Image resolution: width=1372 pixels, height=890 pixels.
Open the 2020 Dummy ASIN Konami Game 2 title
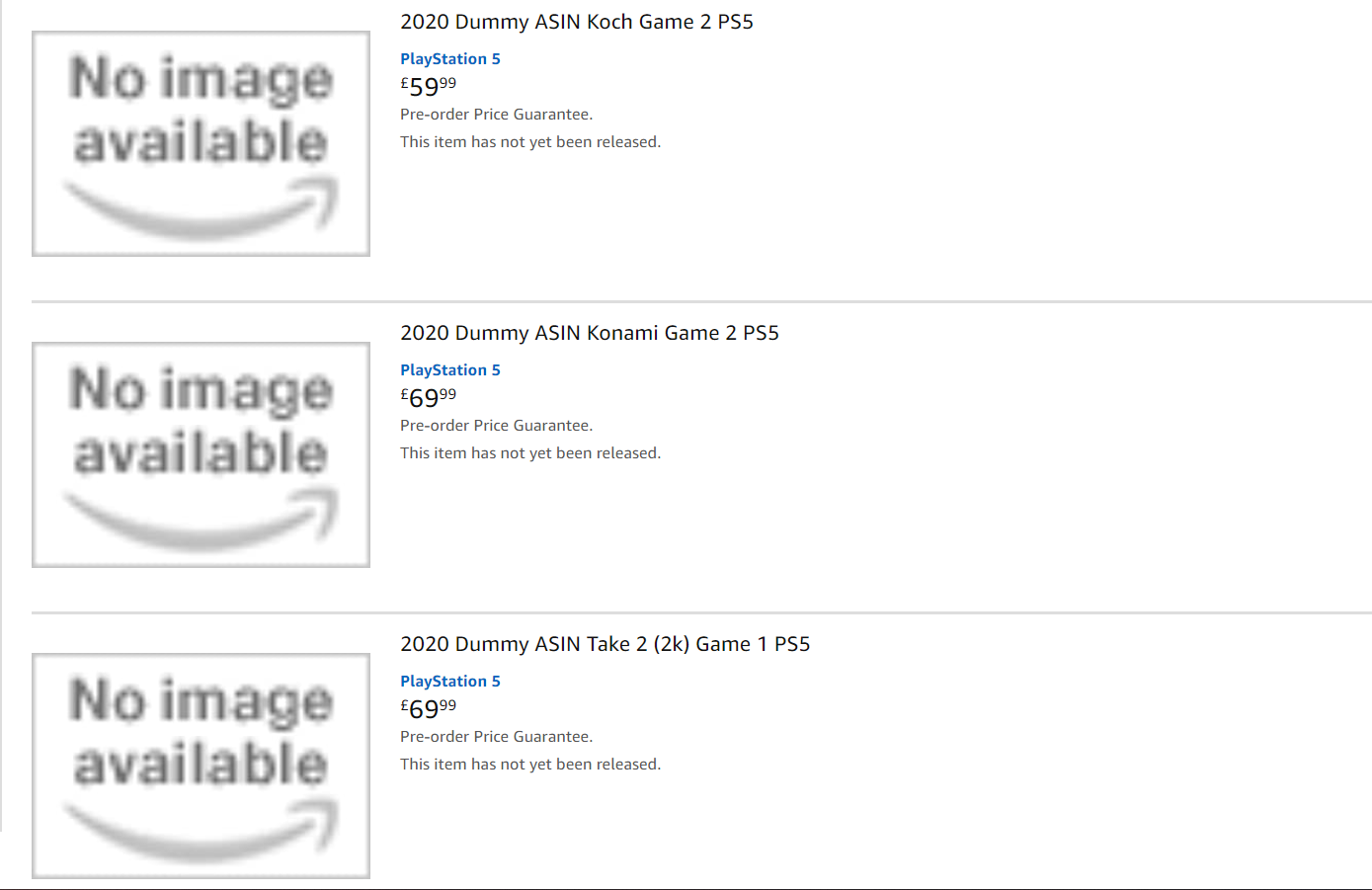pos(589,333)
